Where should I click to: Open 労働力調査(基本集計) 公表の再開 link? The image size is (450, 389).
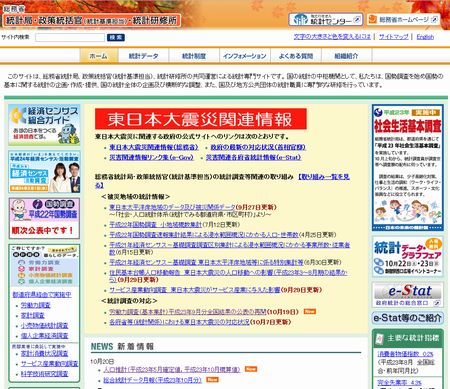click(188, 312)
